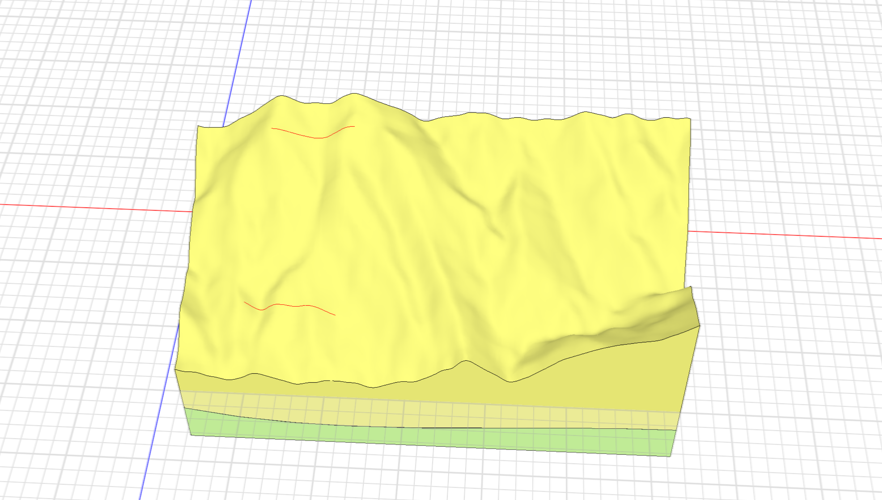
Task: Click the terrain's back-right top corner
Action: point(691,119)
